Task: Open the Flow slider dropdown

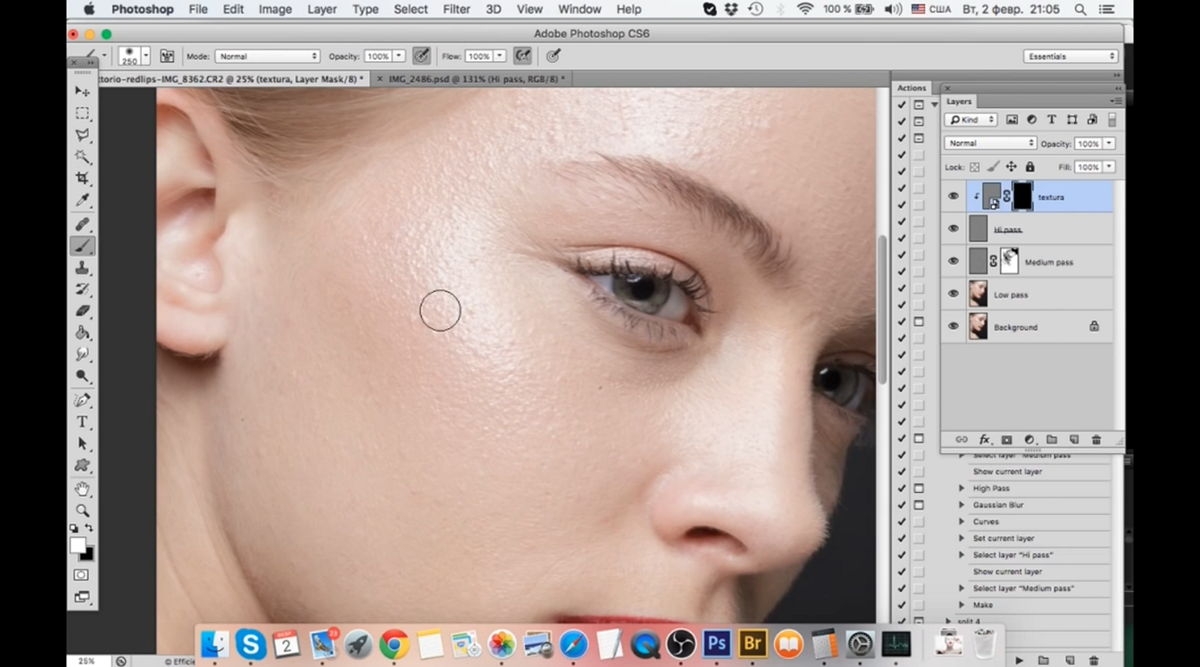Action: (x=500, y=56)
